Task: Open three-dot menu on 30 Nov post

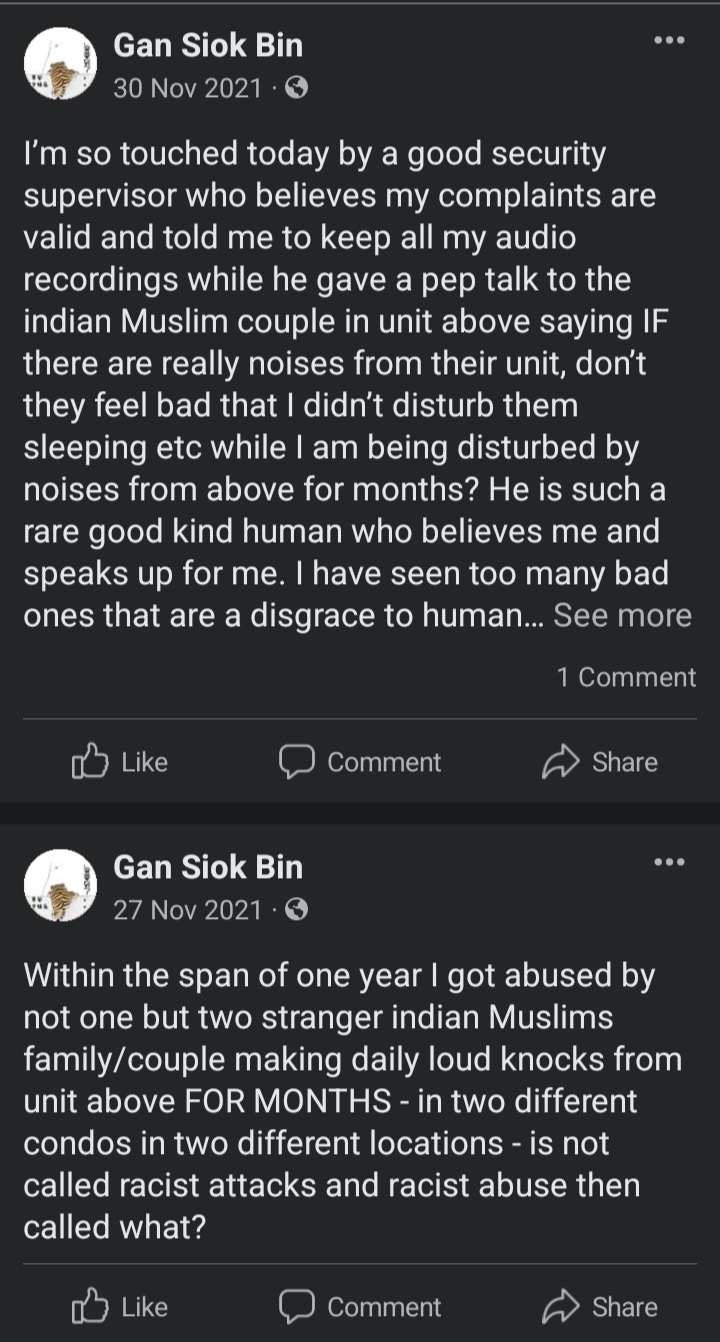Action: [x=669, y=41]
